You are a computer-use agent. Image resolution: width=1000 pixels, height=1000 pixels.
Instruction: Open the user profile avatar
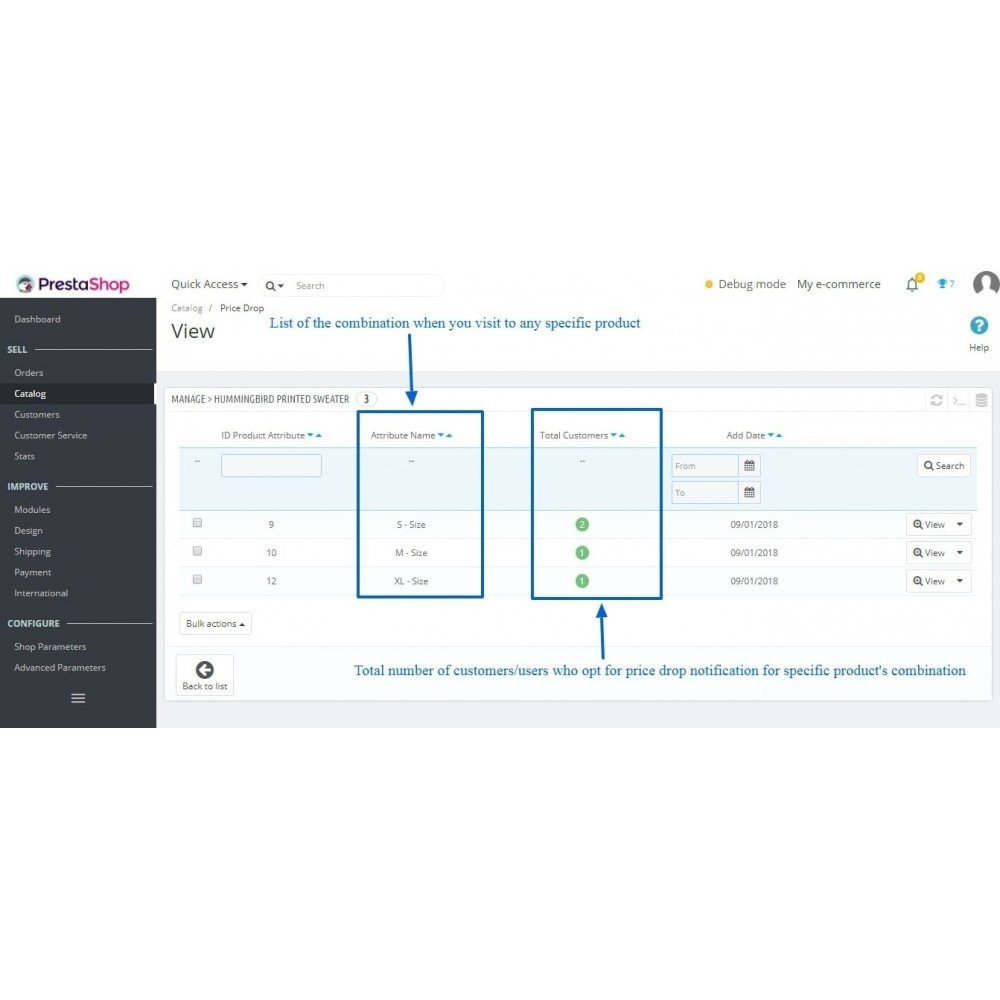986,283
